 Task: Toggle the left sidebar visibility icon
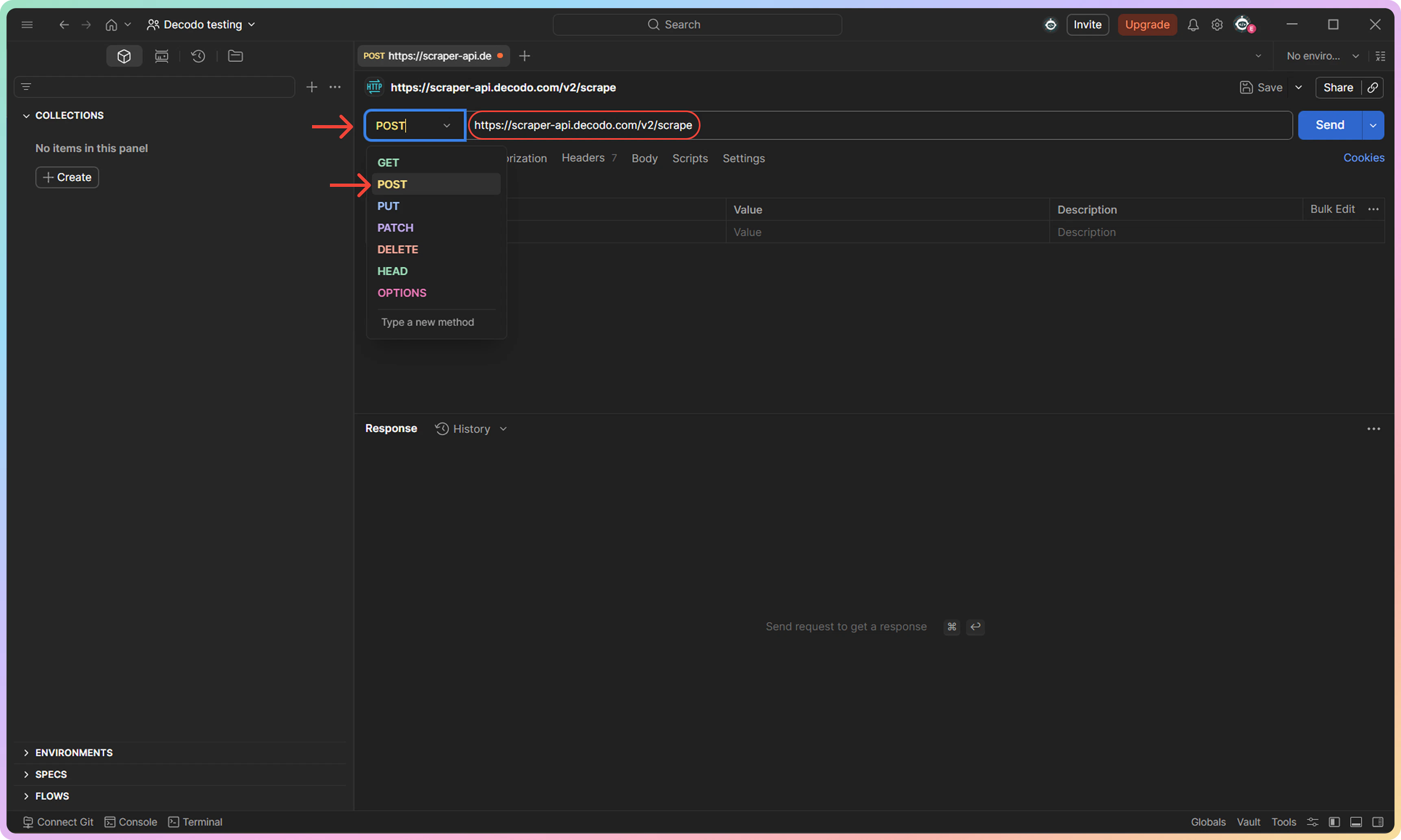click(1334, 822)
